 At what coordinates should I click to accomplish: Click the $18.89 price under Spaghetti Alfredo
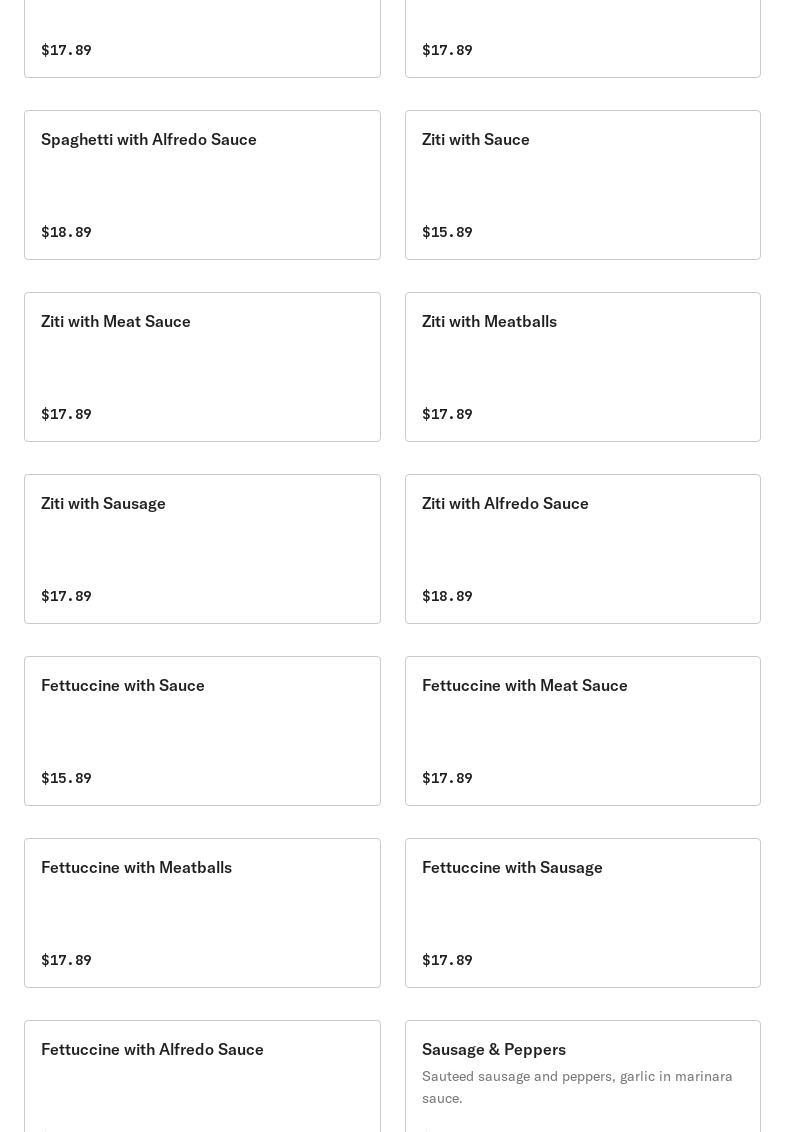tap(66, 232)
